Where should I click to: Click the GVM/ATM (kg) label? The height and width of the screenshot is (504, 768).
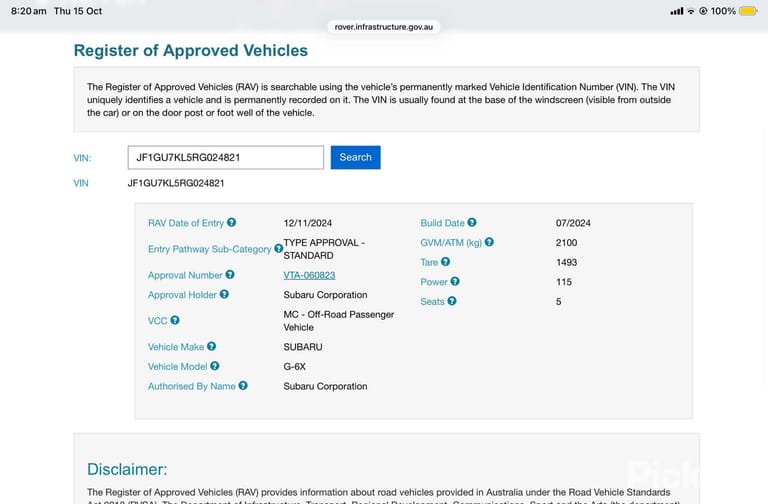[x=451, y=242]
